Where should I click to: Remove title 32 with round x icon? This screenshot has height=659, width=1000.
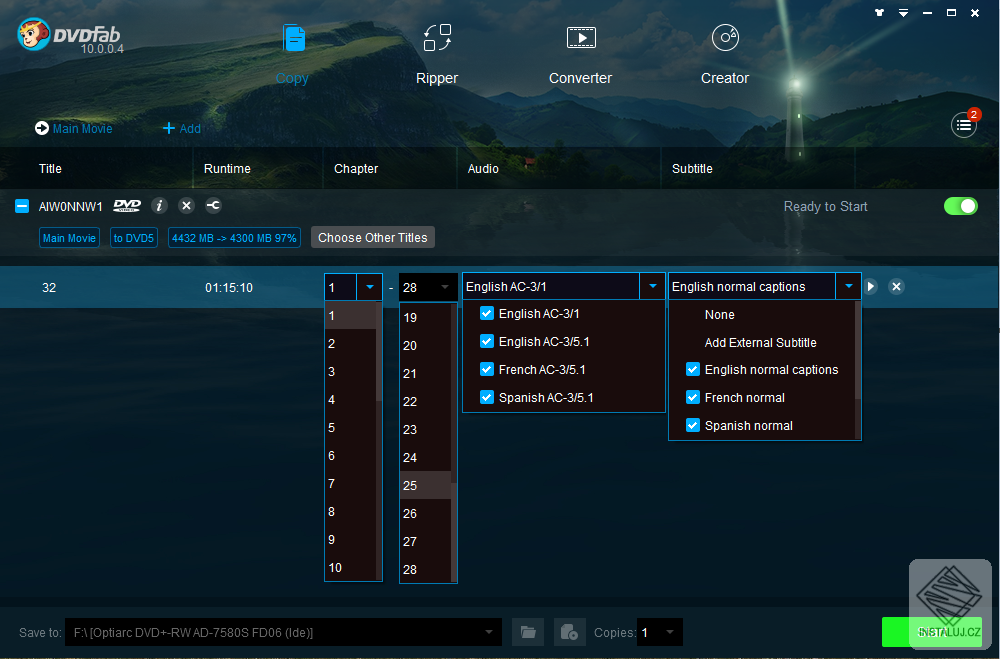[896, 286]
